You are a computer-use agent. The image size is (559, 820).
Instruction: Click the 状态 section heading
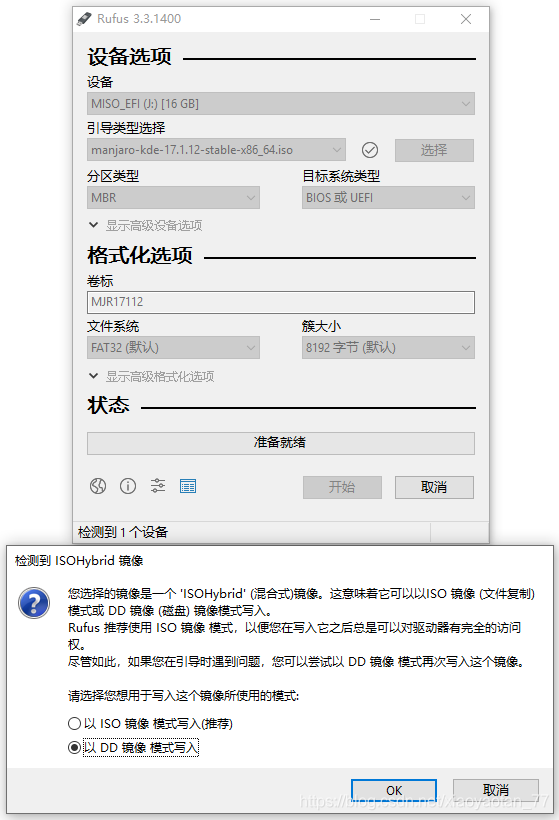point(108,405)
